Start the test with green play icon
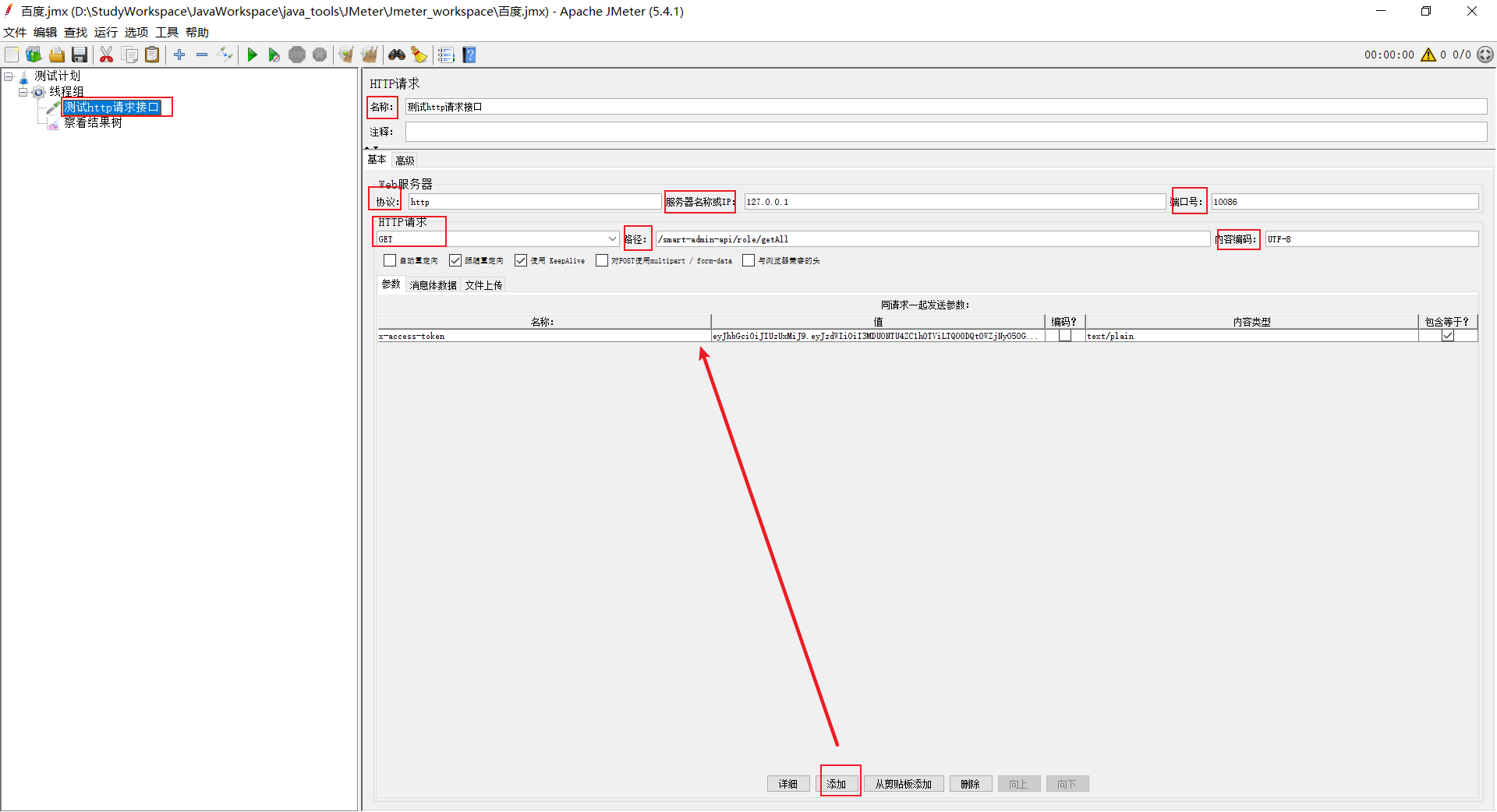 click(252, 55)
